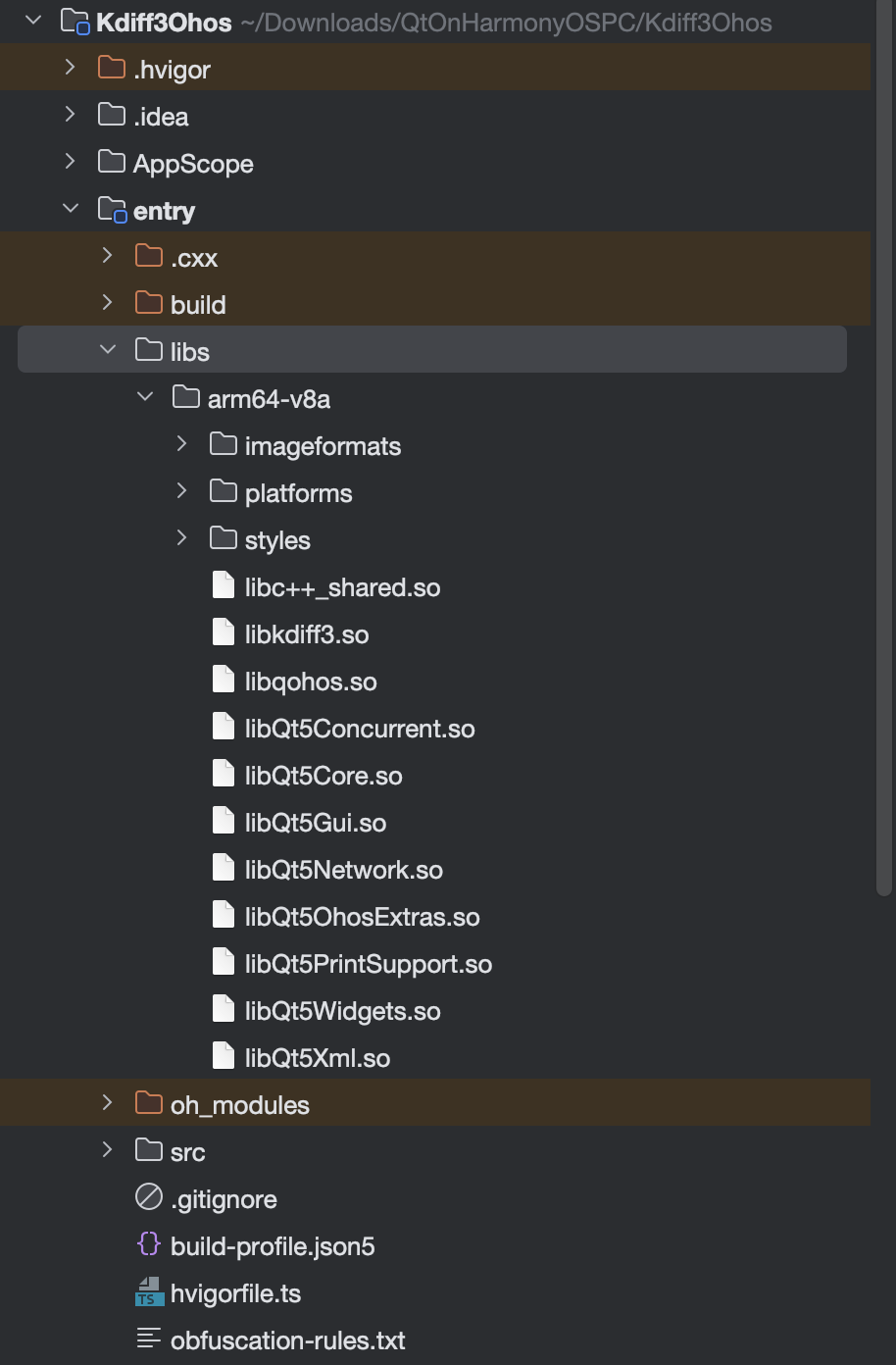896x1365 pixels.
Task: Click the .idea folder icon
Action: point(112,114)
